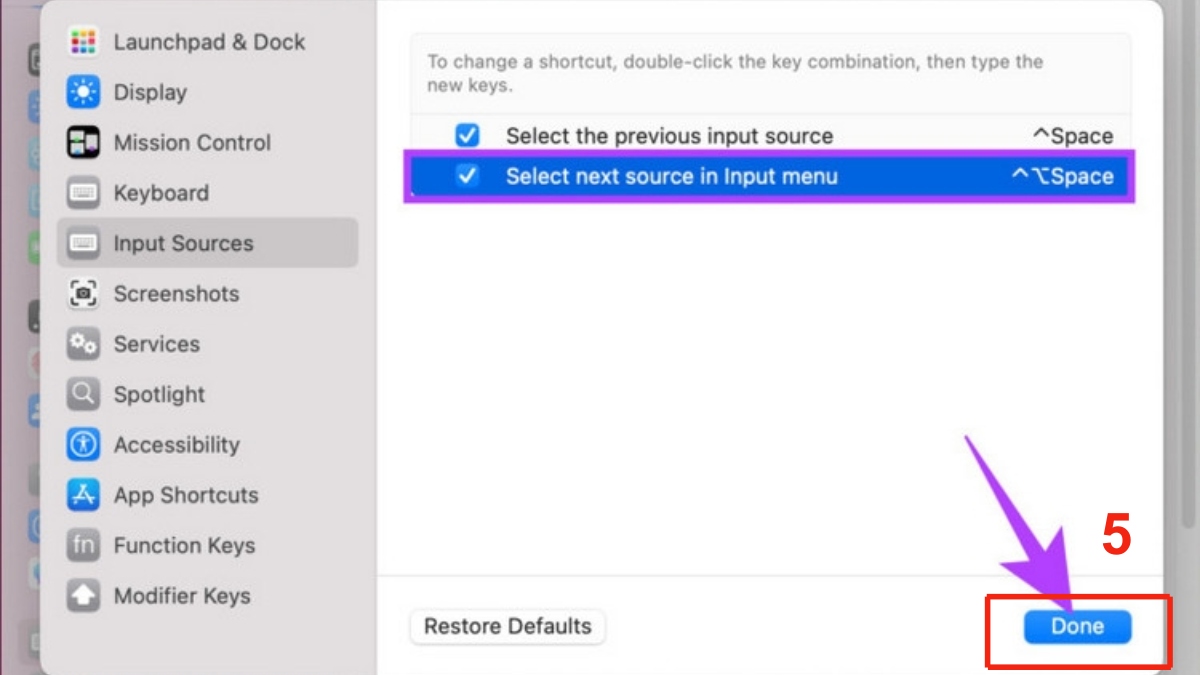Click the Mission Control icon
Image resolution: width=1200 pixels, height=675 pixels.
[83, 142]
